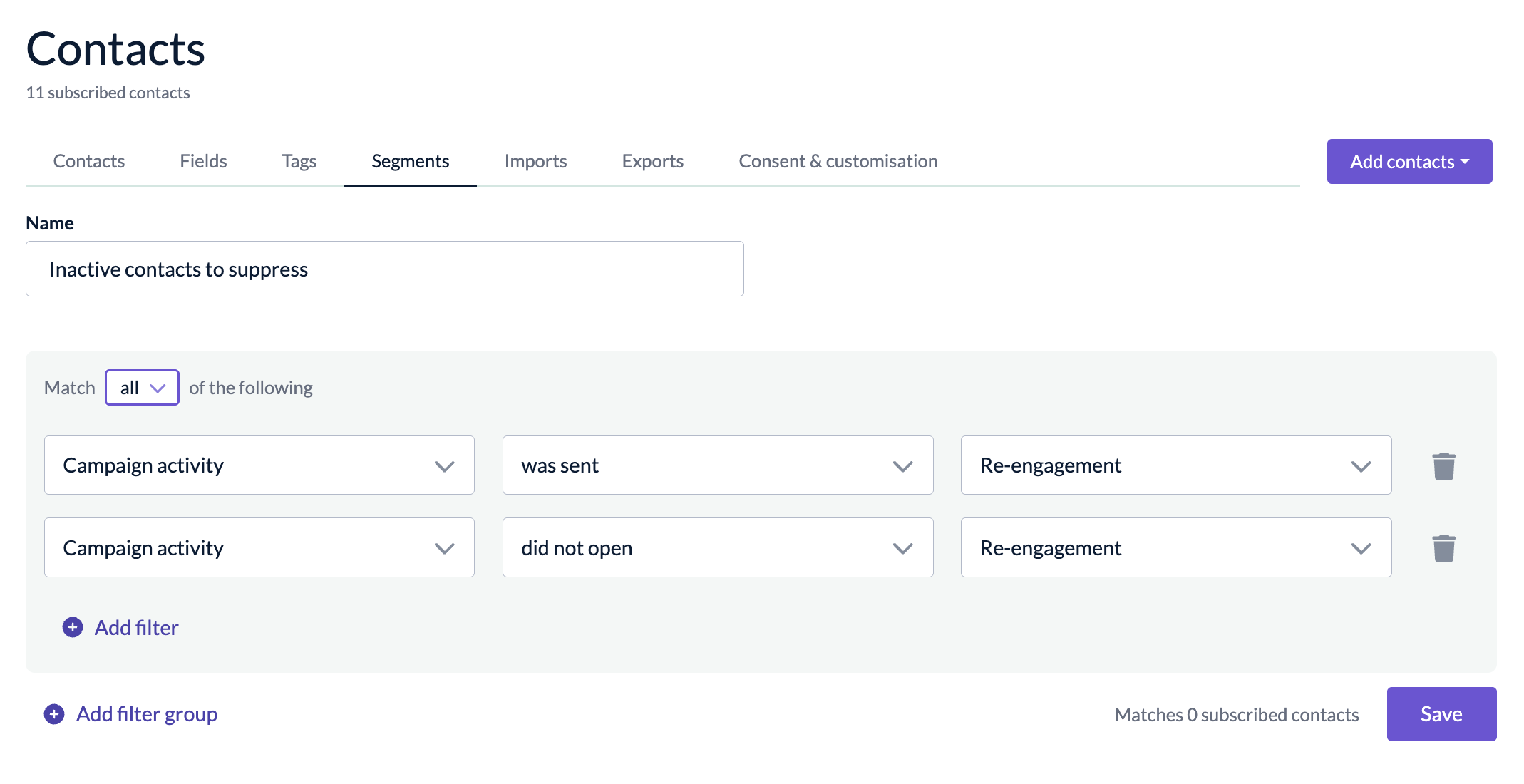
Task: Open Re-engagement dropdown in 'did not open' row
Action: tap(1176, 547)
